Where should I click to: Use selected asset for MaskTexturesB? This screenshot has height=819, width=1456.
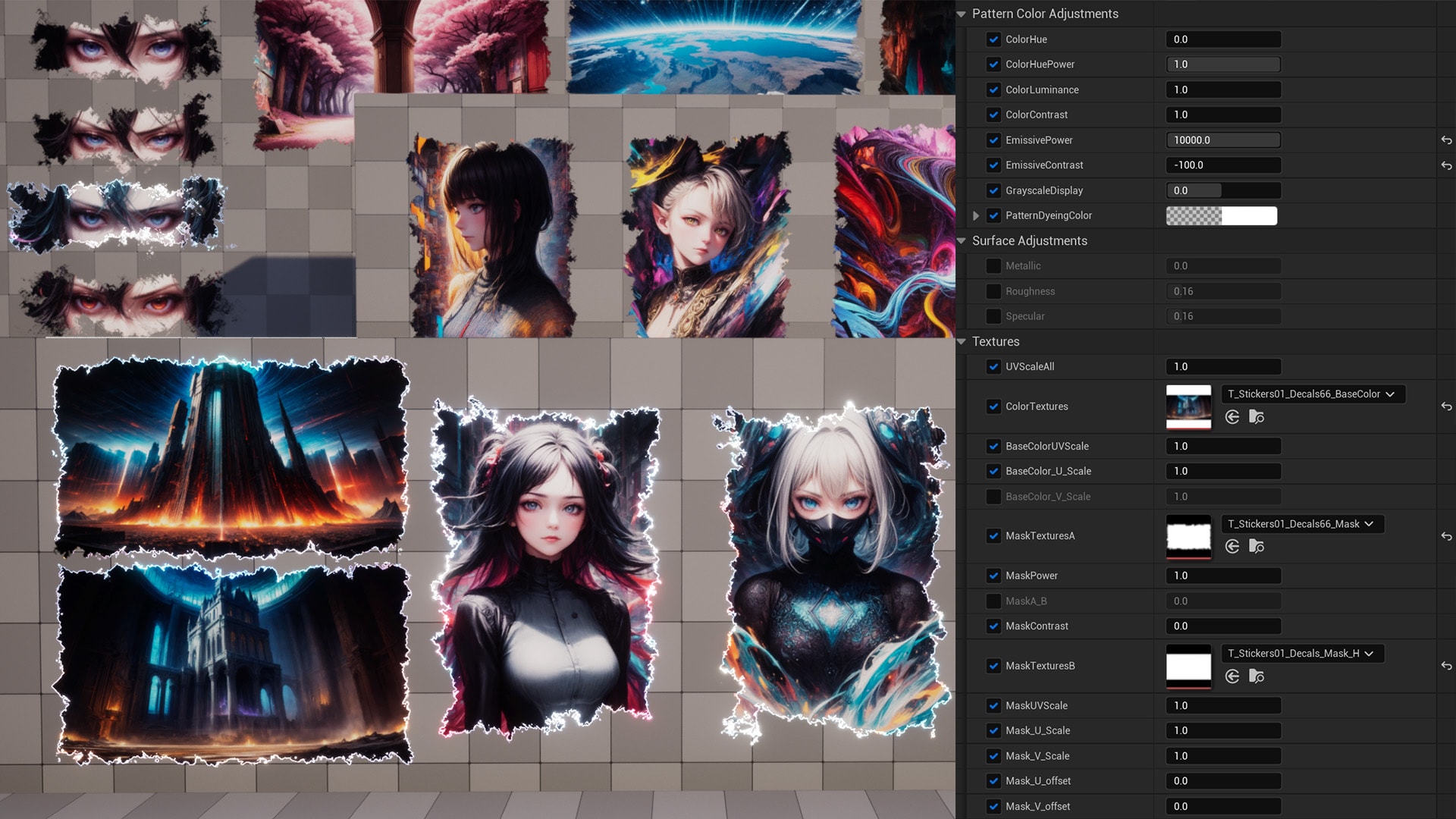(1232, 676)
